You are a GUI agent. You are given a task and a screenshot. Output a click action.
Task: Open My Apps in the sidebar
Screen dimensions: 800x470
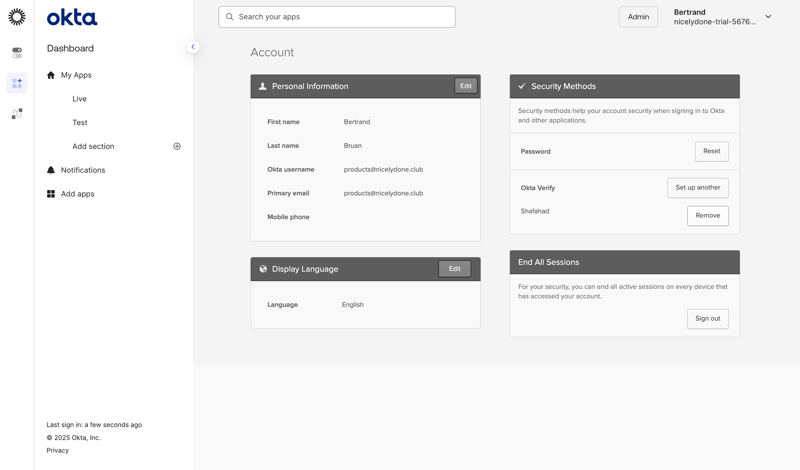pyautogui.click(x=76, y=75)
